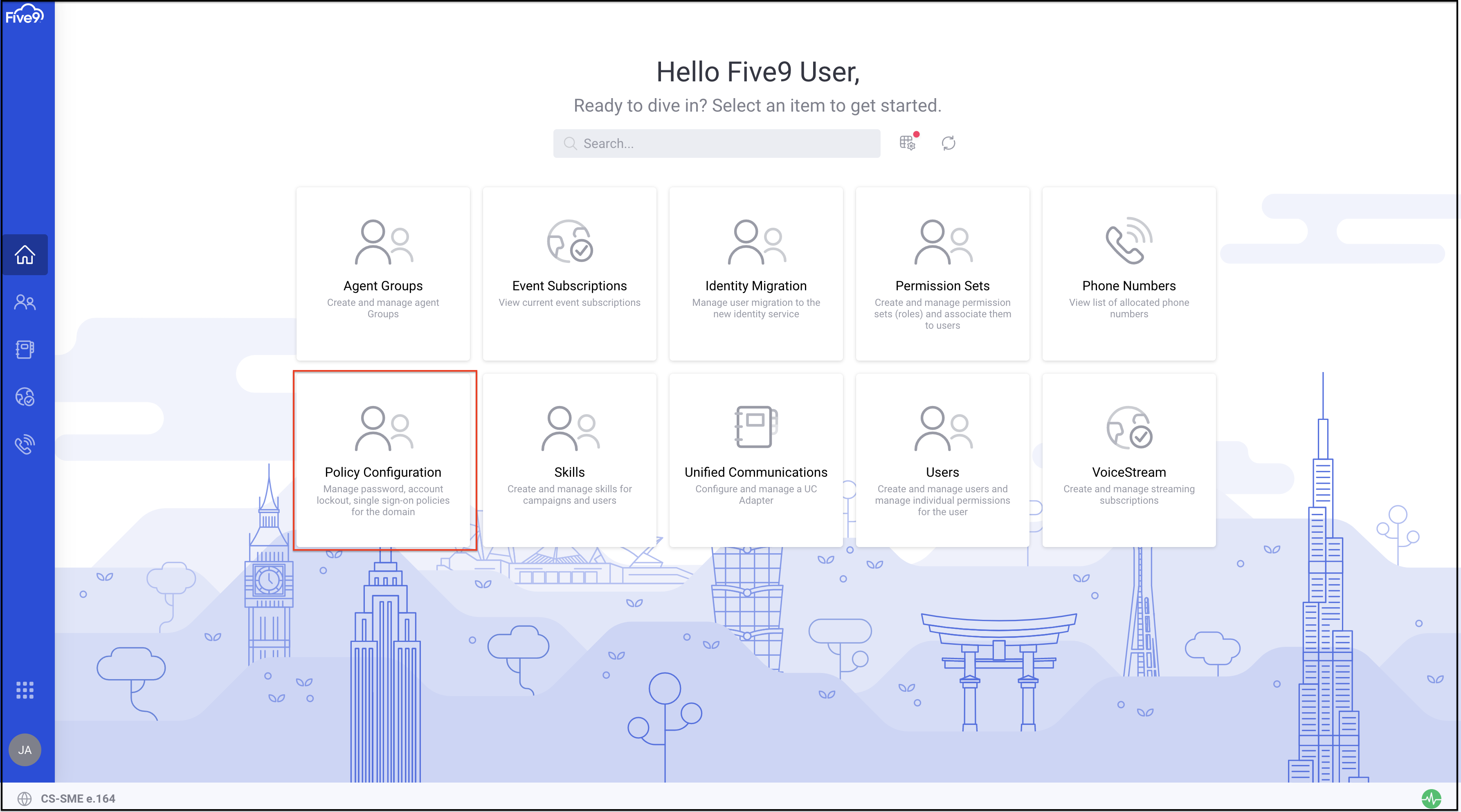Click the CS-SME e.164 domain label
1461x812 pixels.
click(x=78, y=799)
